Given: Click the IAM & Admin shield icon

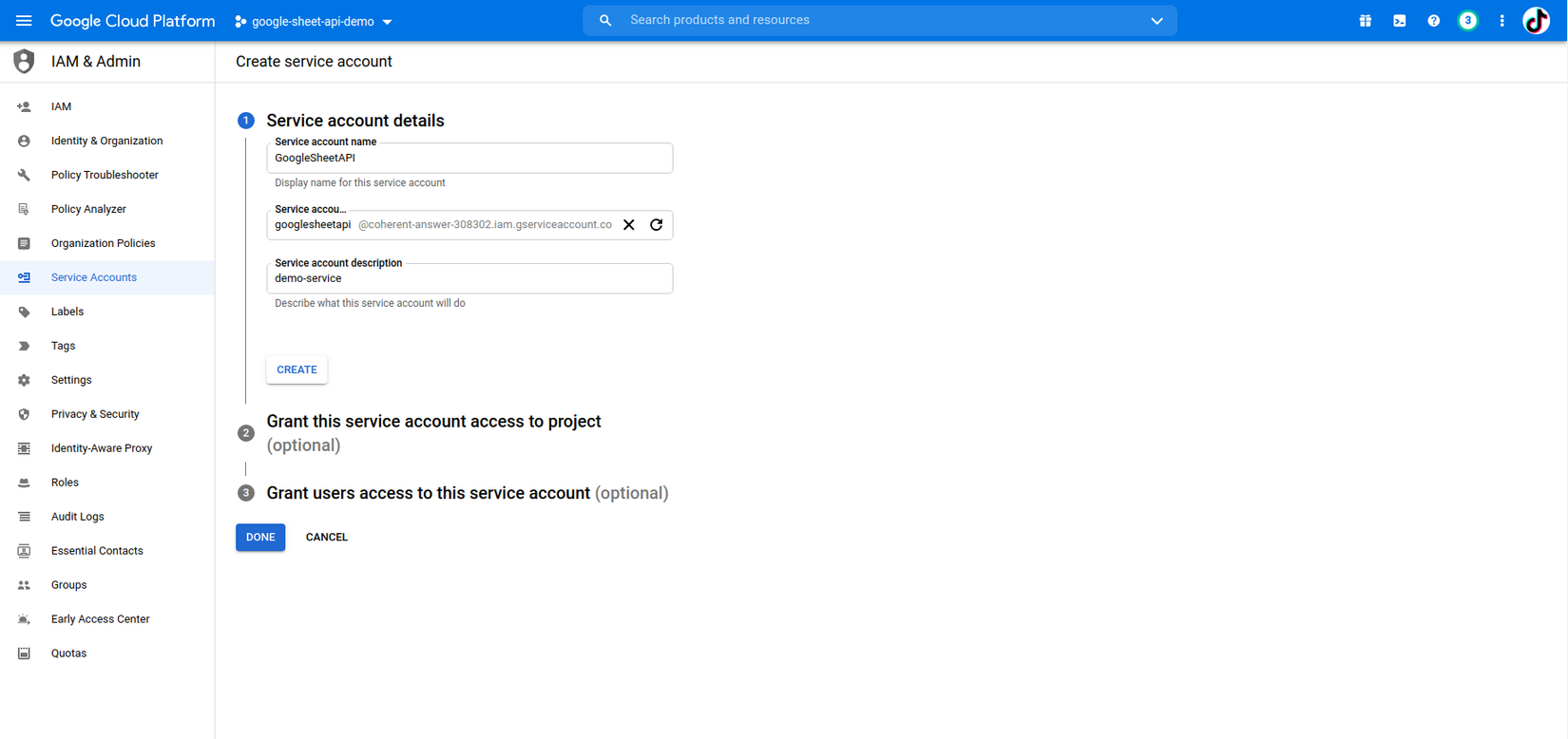Looking at the screenshot, I should click(x=24, y=61).
